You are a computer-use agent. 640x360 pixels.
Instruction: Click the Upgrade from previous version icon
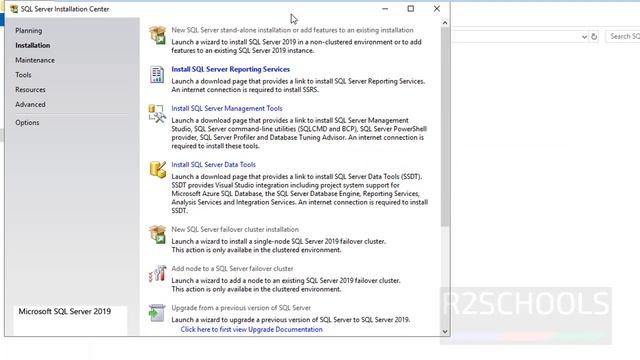tap(157, 313)
